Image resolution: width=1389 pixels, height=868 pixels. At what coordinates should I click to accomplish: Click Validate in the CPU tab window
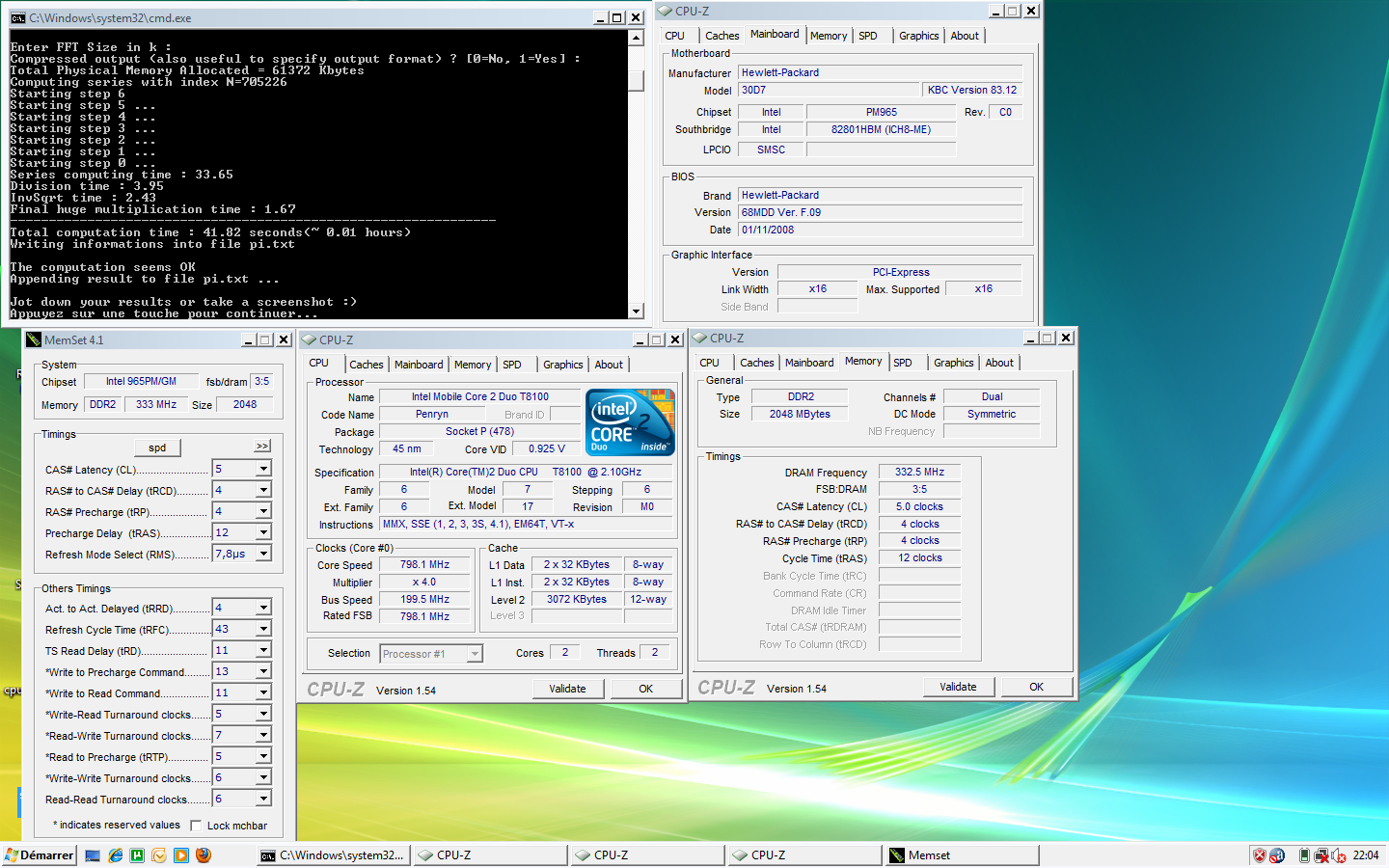tap(568, 689)
